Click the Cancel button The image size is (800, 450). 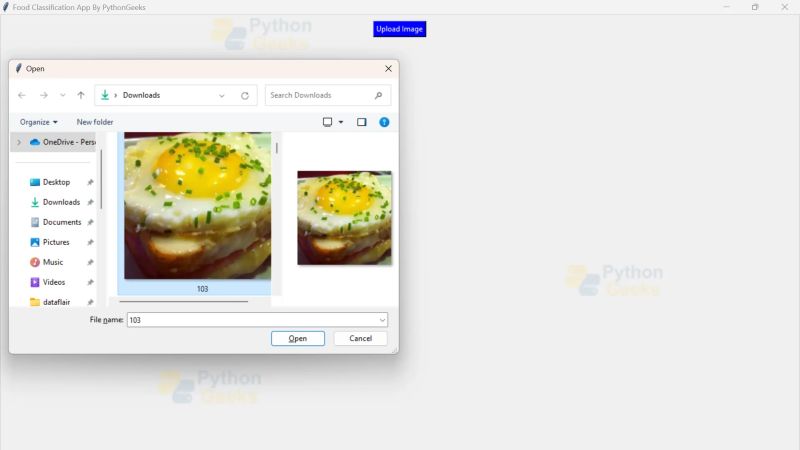tap(361, 338)
